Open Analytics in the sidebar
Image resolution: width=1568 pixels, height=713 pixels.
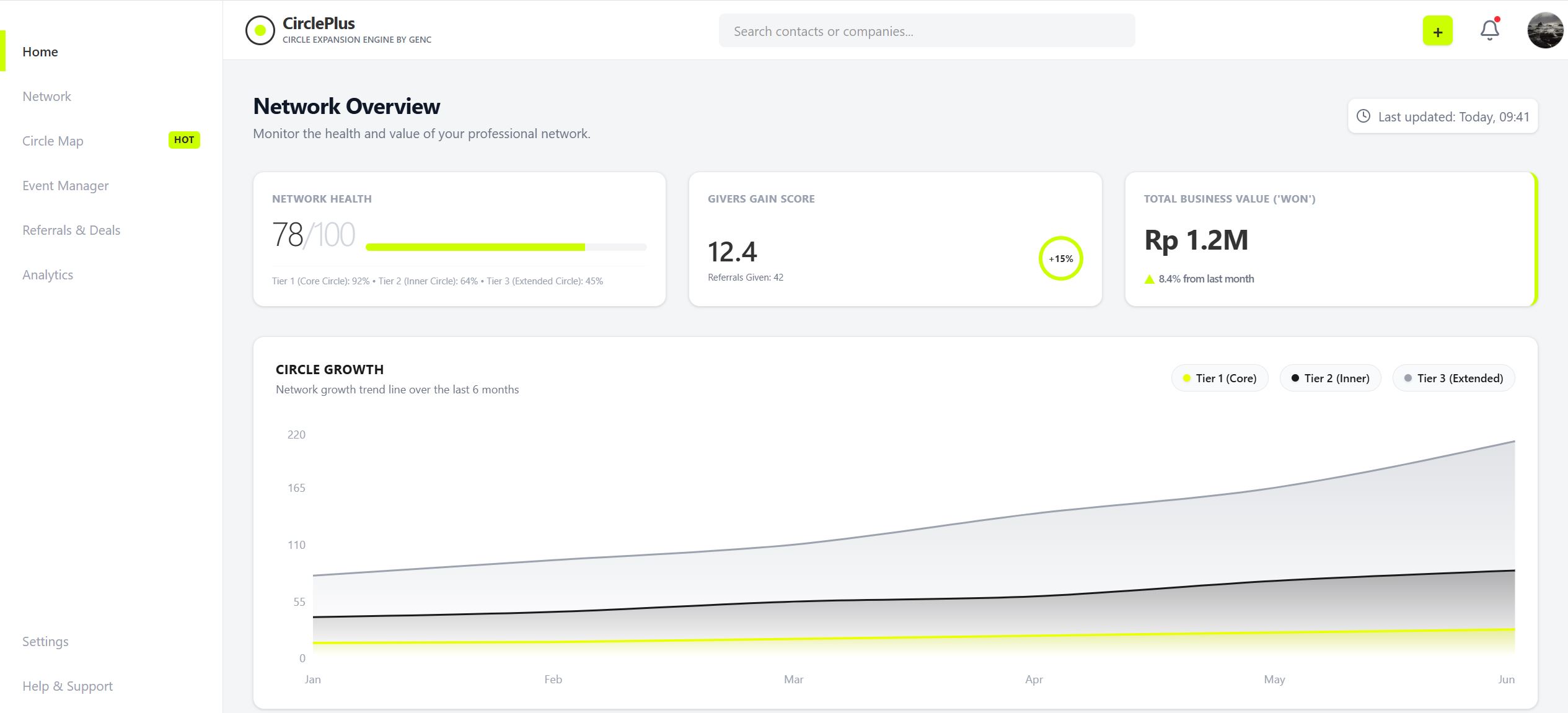tap(48, 275)
